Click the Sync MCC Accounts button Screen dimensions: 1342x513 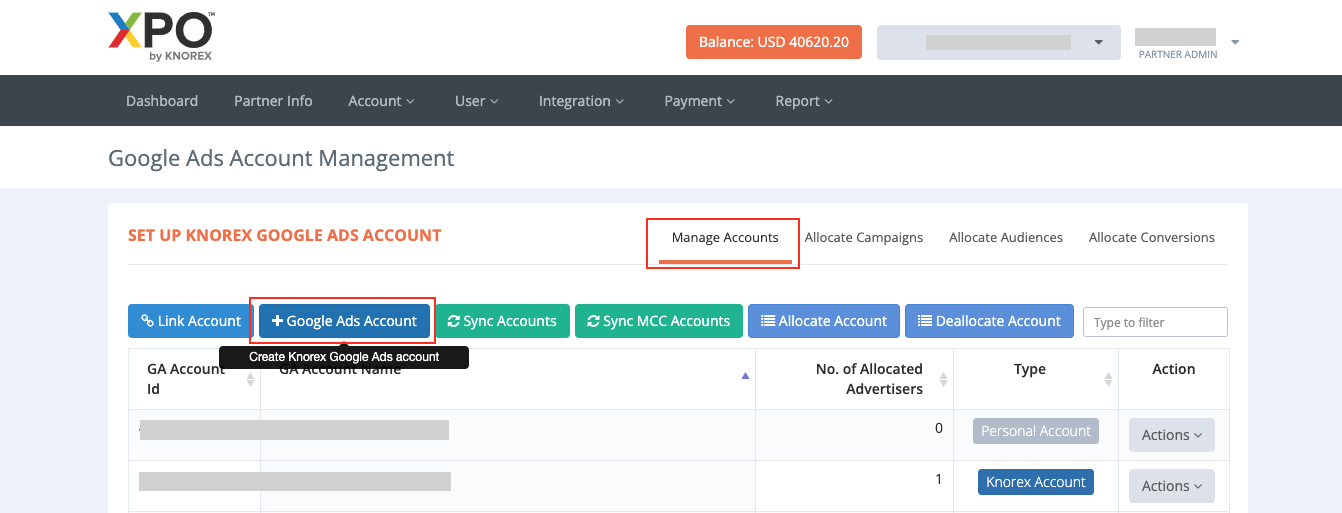tap(658, 321)
